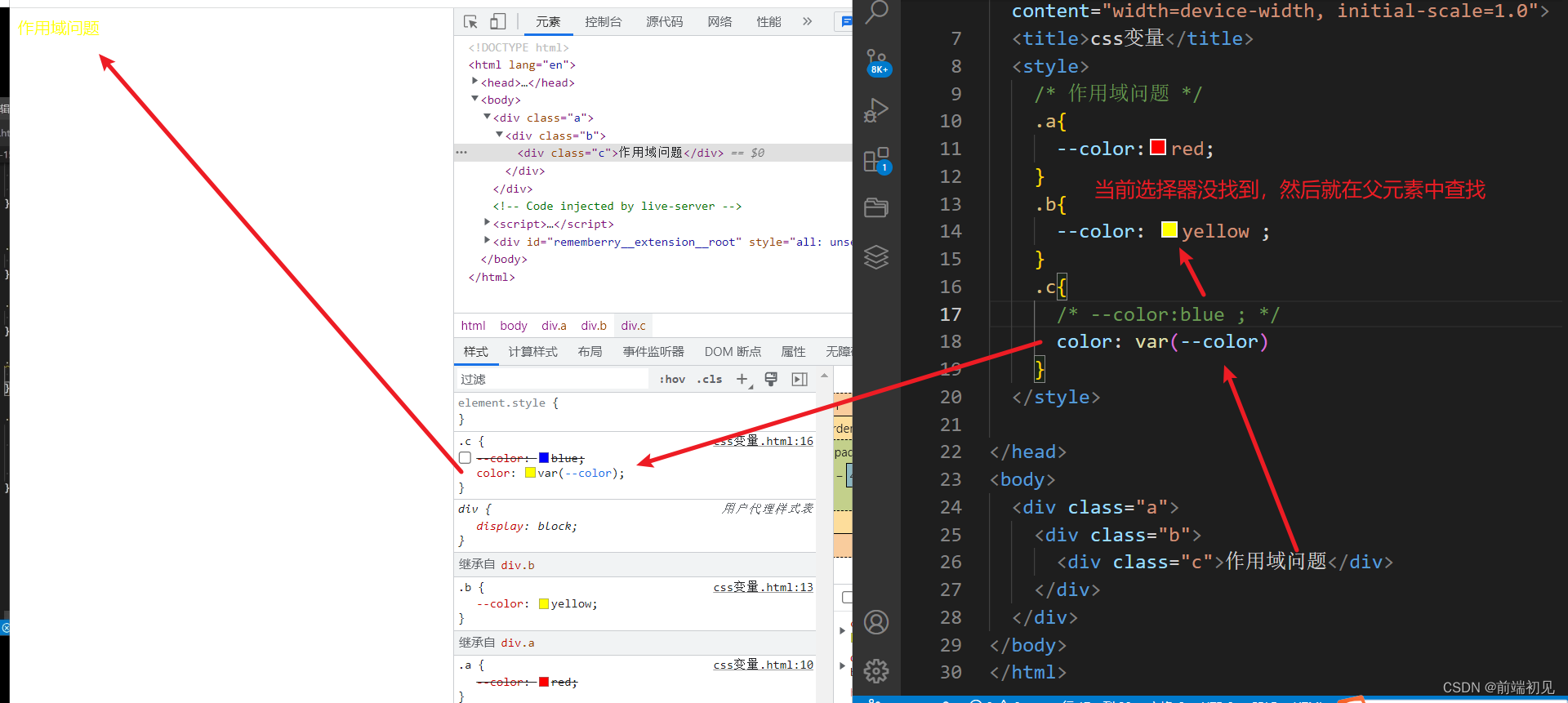Switch to the 控制台 (Console) tab
This screenshot has height=703, width=1568.
604,22
